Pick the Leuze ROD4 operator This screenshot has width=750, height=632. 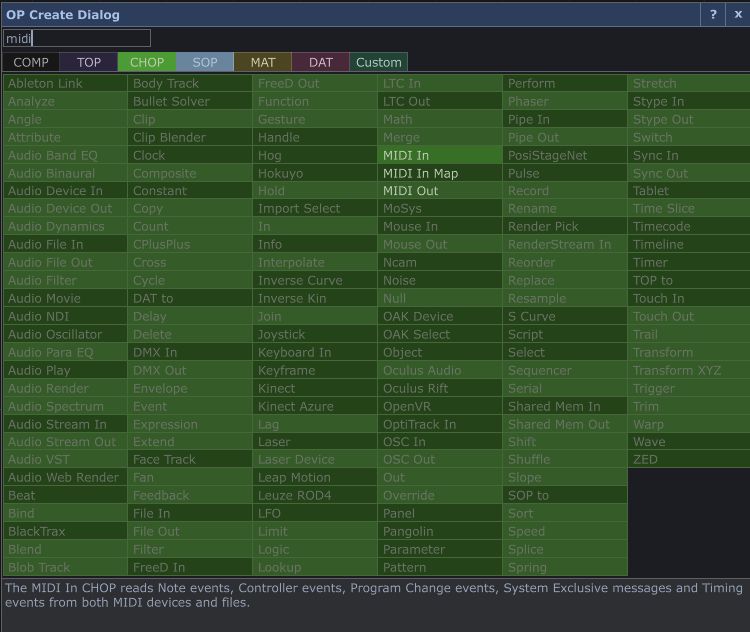[315, 495]
